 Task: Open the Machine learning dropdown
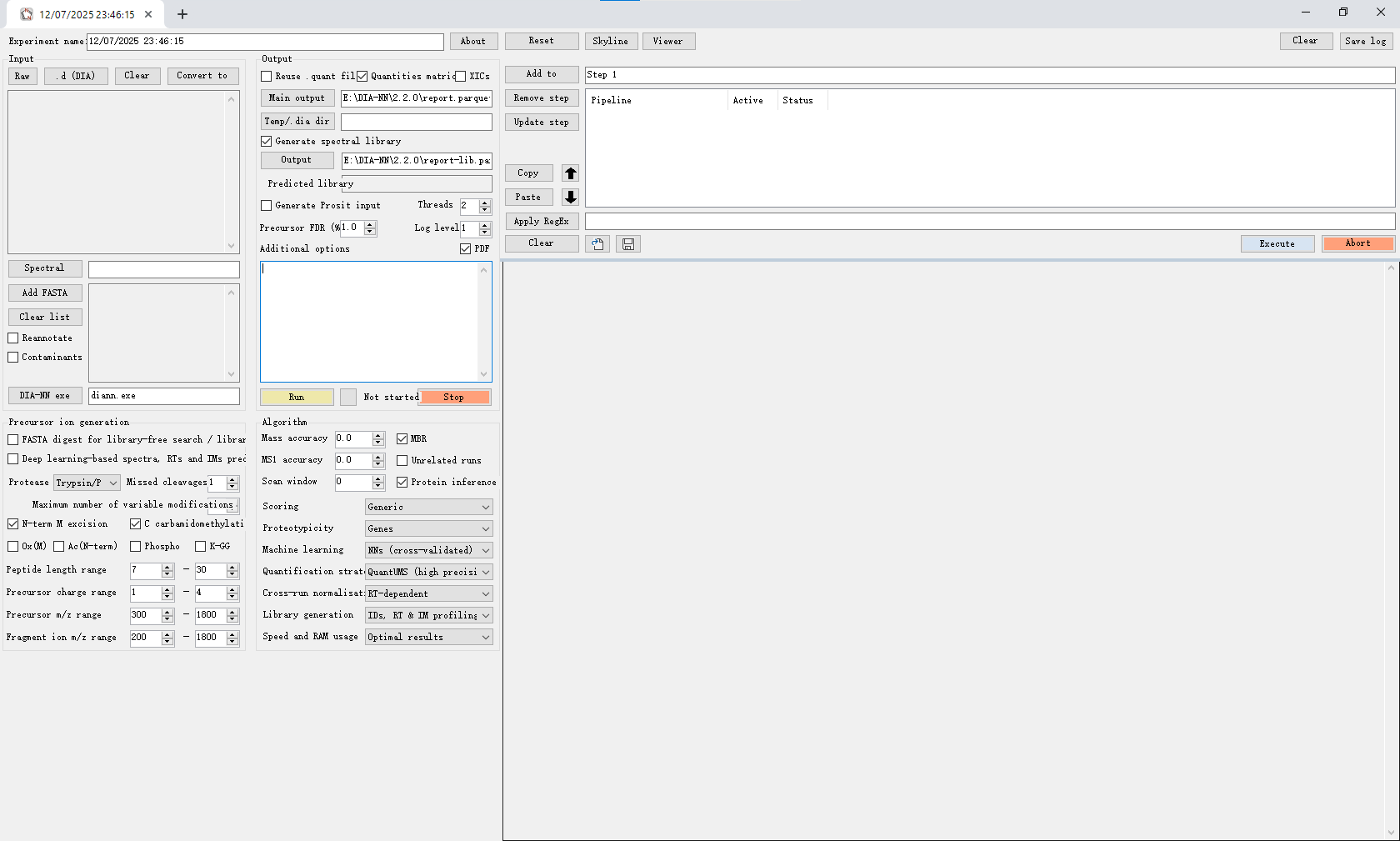click(x=428, y=550)
